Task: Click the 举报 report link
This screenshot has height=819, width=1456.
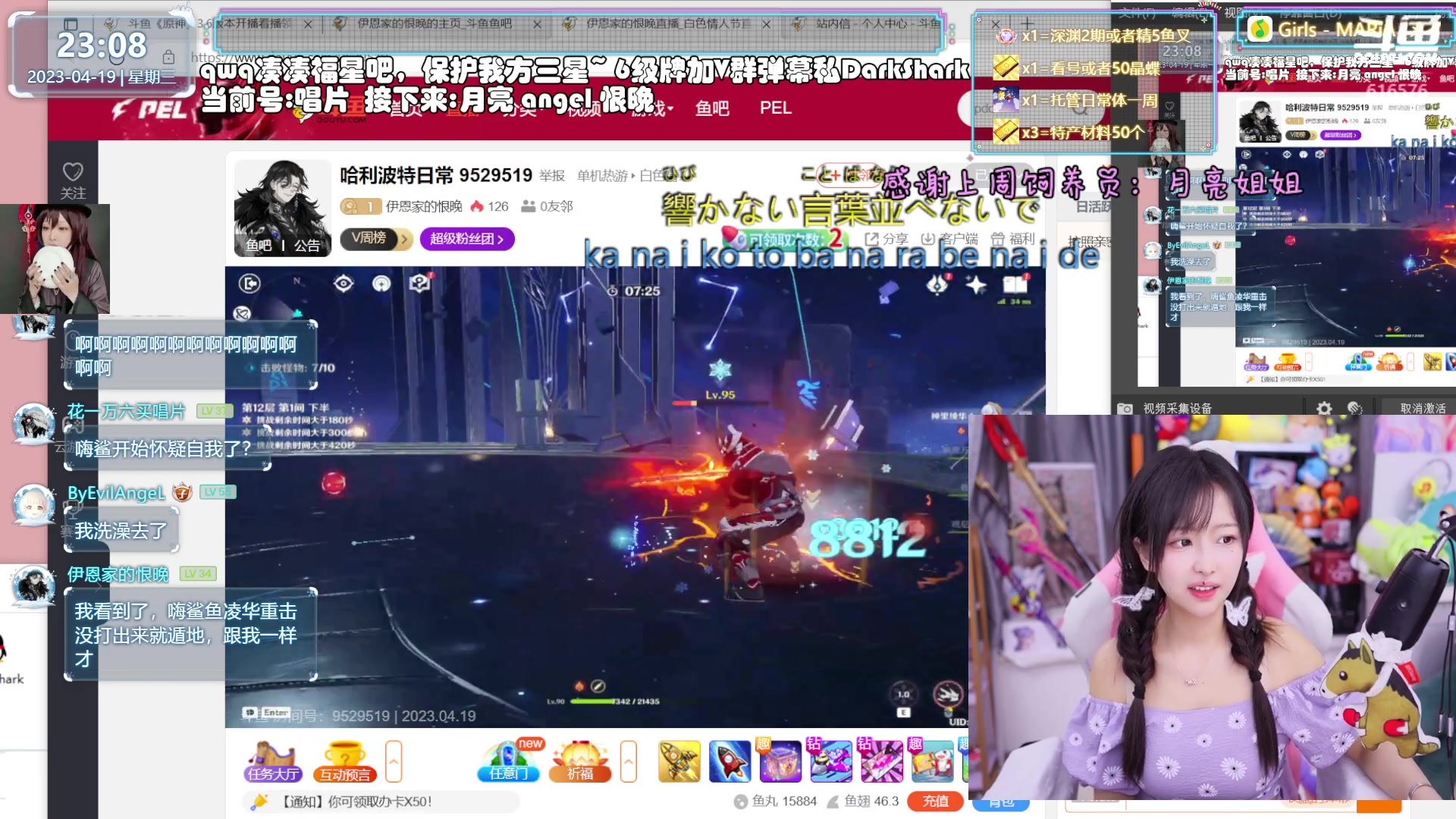Action: (552, 176)
